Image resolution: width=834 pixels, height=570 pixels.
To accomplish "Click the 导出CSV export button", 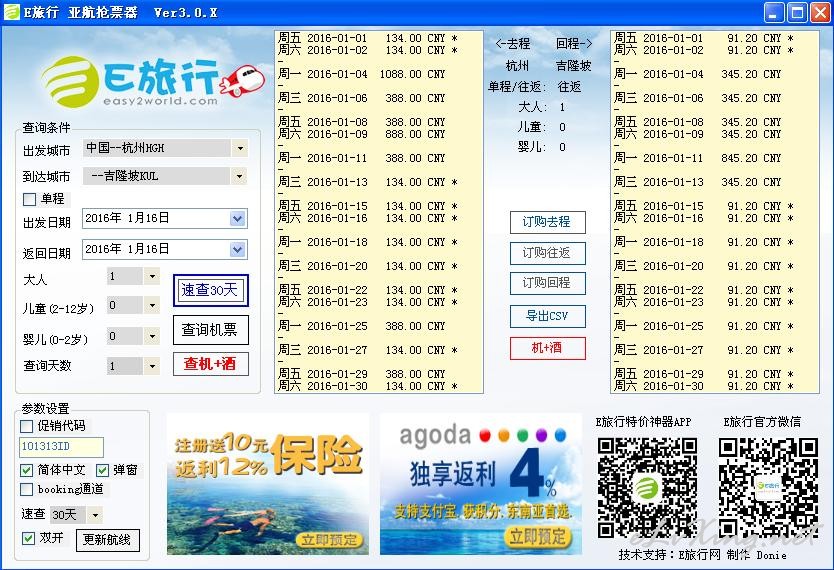I will (547, 316).
